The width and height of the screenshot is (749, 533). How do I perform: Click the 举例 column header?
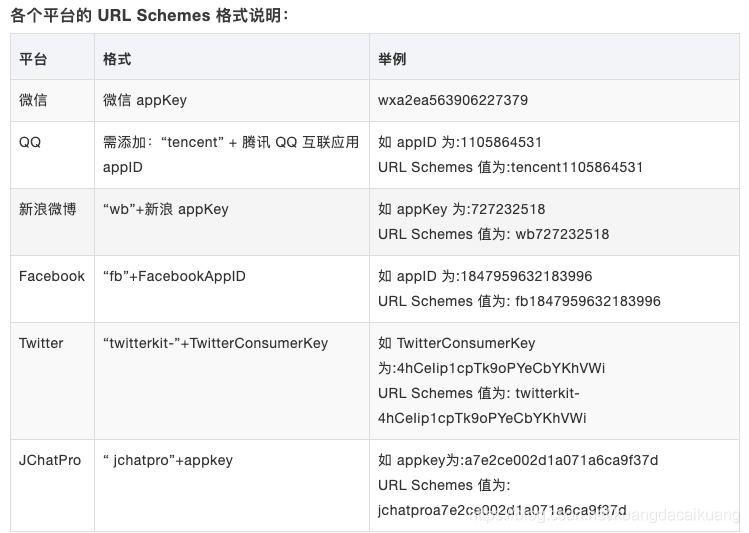click(392, 59)
